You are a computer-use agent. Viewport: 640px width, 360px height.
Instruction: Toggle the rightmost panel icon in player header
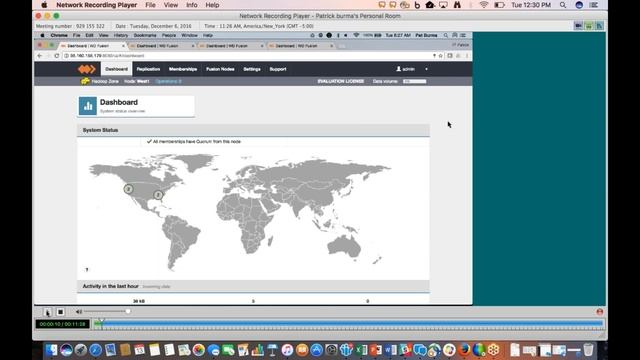coord(599,26)
